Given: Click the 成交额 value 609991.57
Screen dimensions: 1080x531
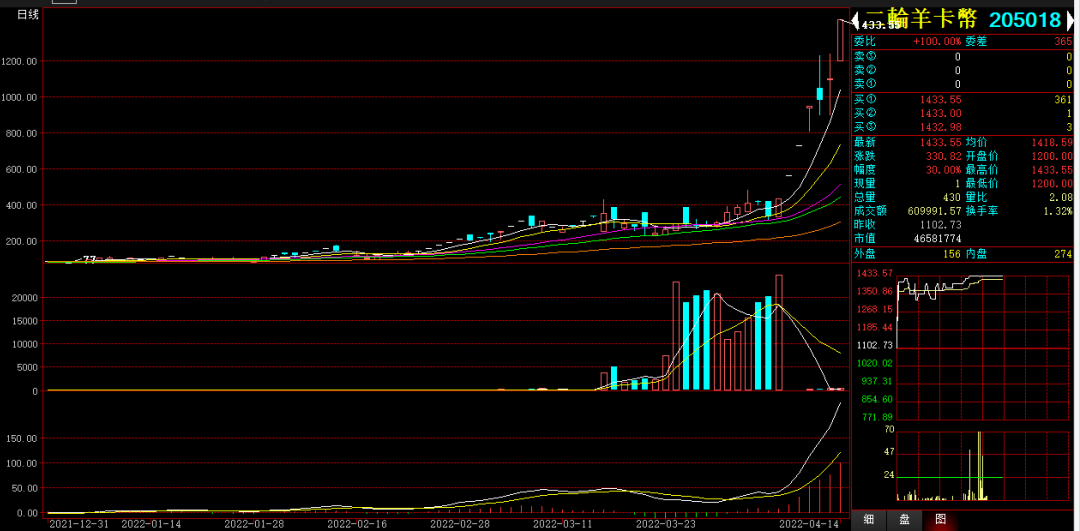Looking at the screenshot, I should point(933,211).
